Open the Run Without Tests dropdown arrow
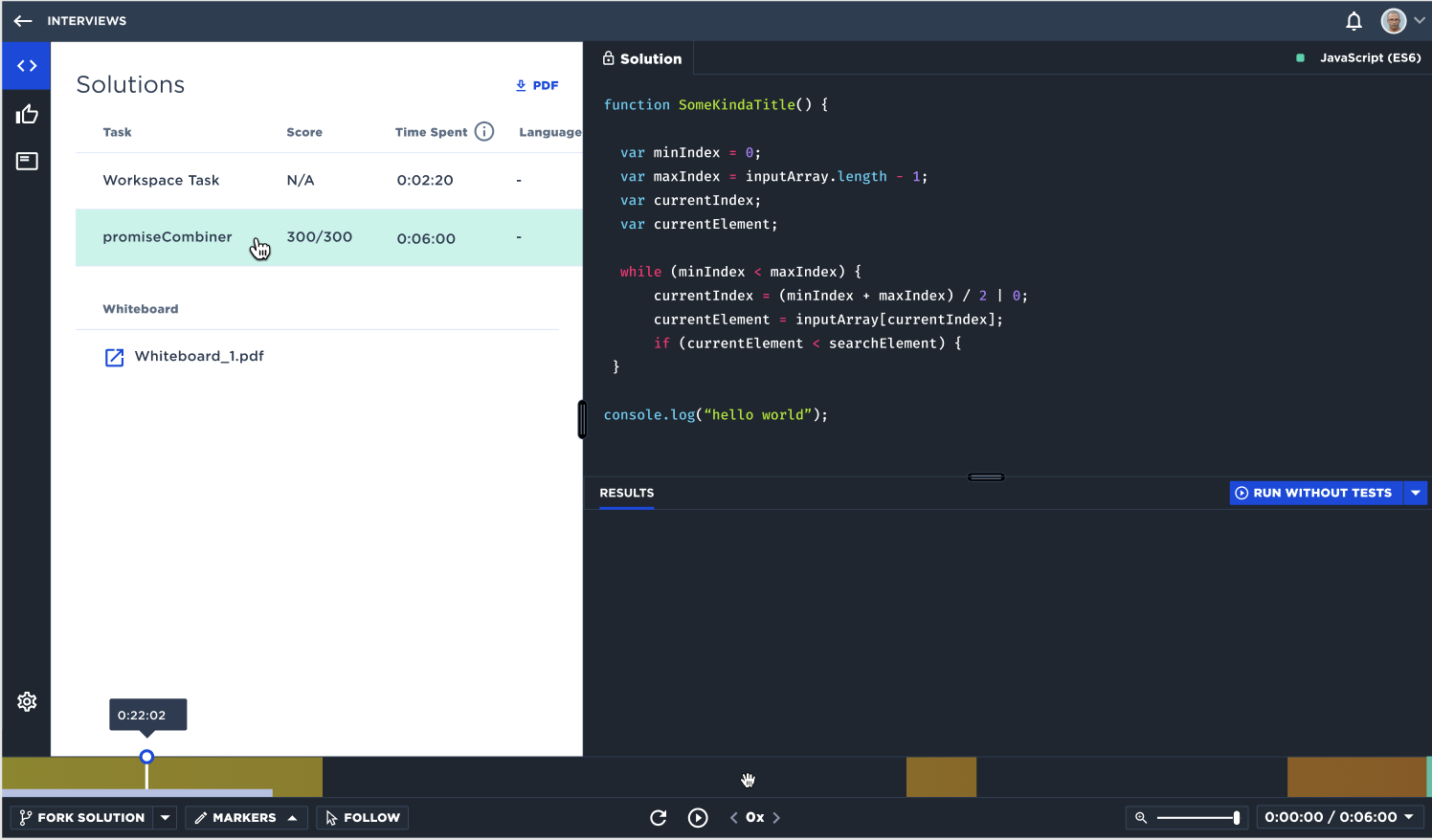This screenshot has height=840, width=1432. tap(1416, 493)
